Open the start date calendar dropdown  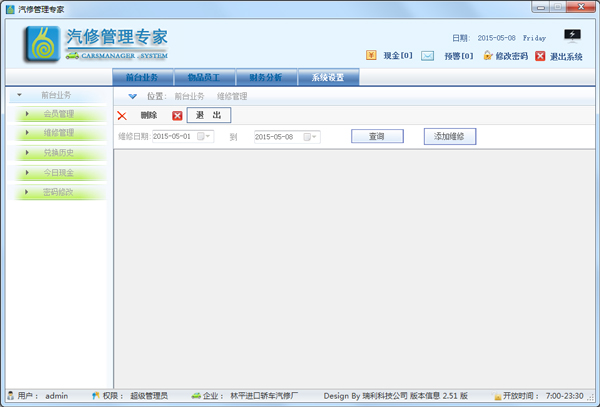(204, 137)
